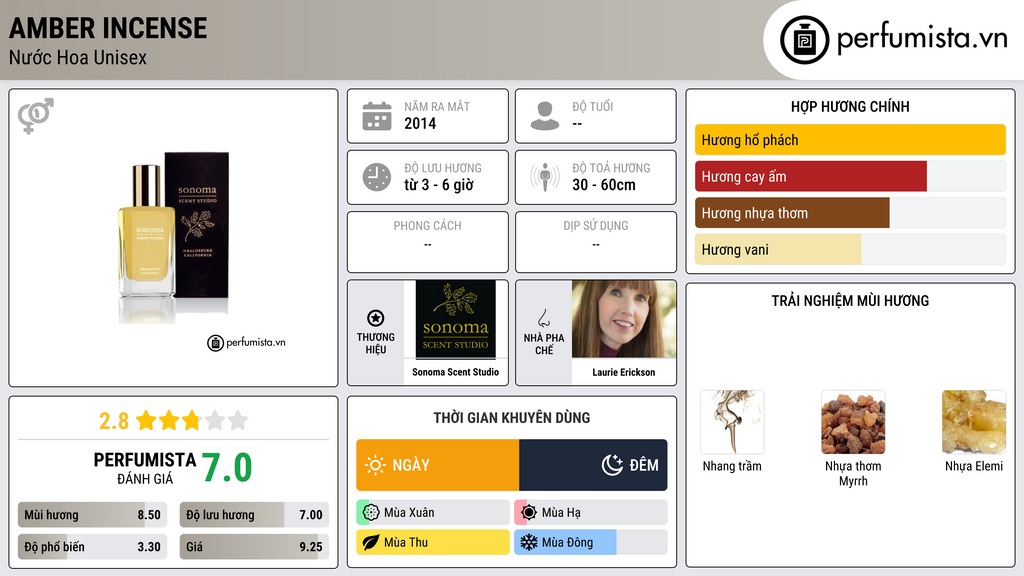Click the Laurie Erickson perfumer name
The image size is (1024, 576).
[x=624, y=372]
